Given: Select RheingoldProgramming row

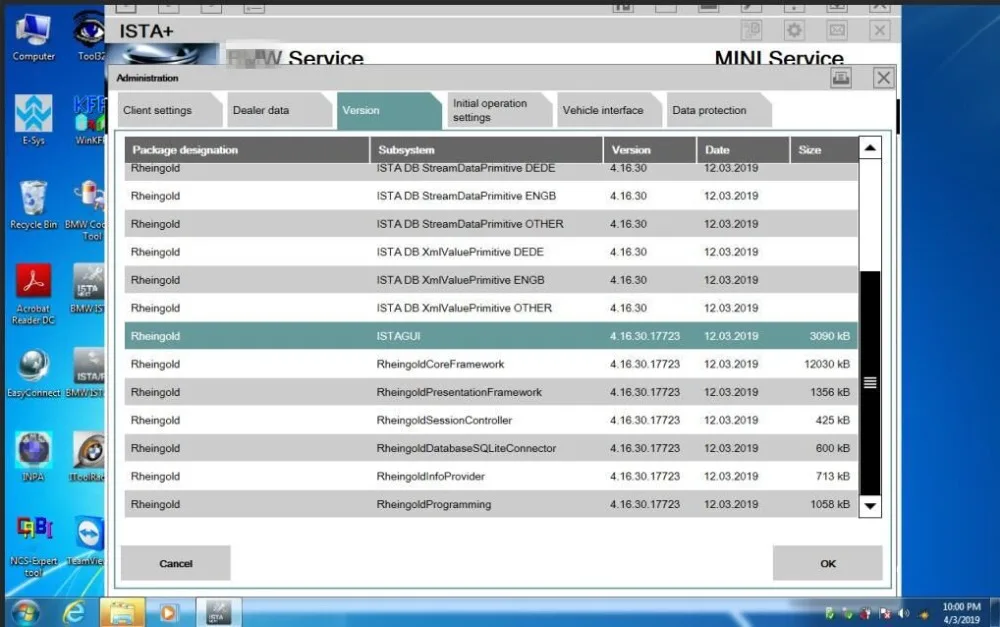Looking at the screenshot, I should 491,505.
